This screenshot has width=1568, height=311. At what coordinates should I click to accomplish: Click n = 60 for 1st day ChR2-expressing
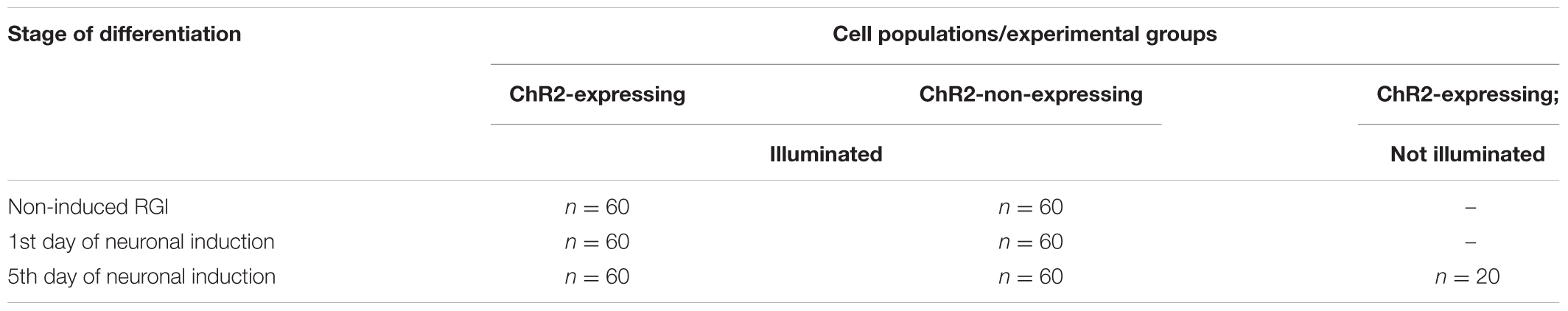[x=598, y=242]
